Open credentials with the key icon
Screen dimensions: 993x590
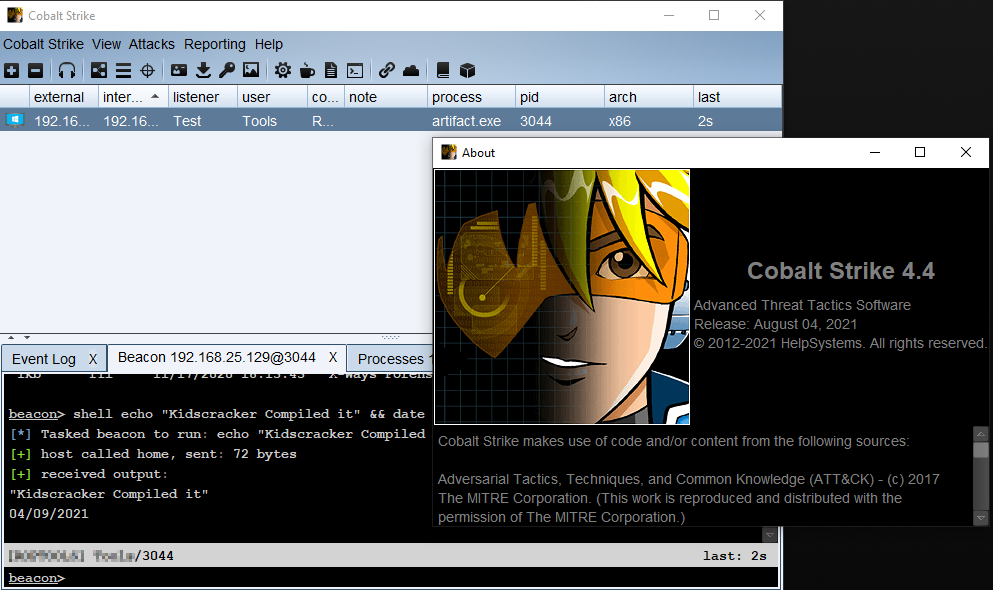click(x=227, y=70)
